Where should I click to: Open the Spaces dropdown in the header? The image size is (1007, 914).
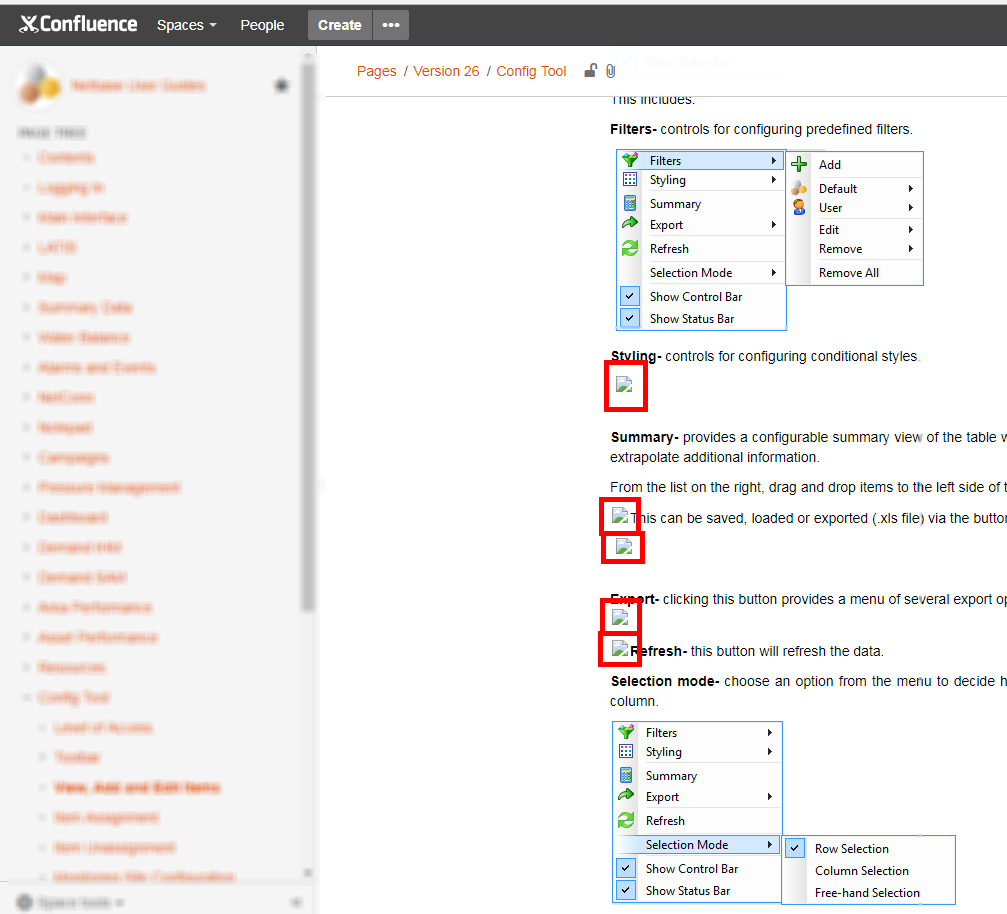point(187,25)
